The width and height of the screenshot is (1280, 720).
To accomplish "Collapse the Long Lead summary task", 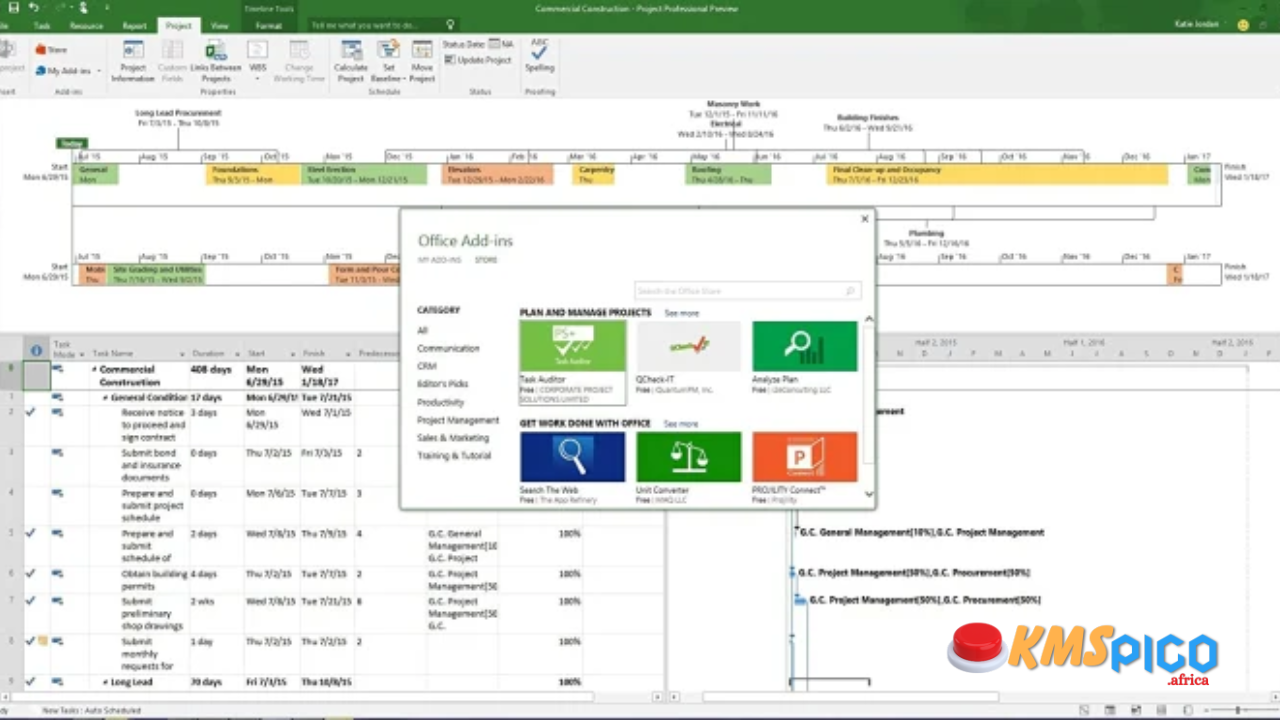I will pyautogui.click(x=104, y=682).
